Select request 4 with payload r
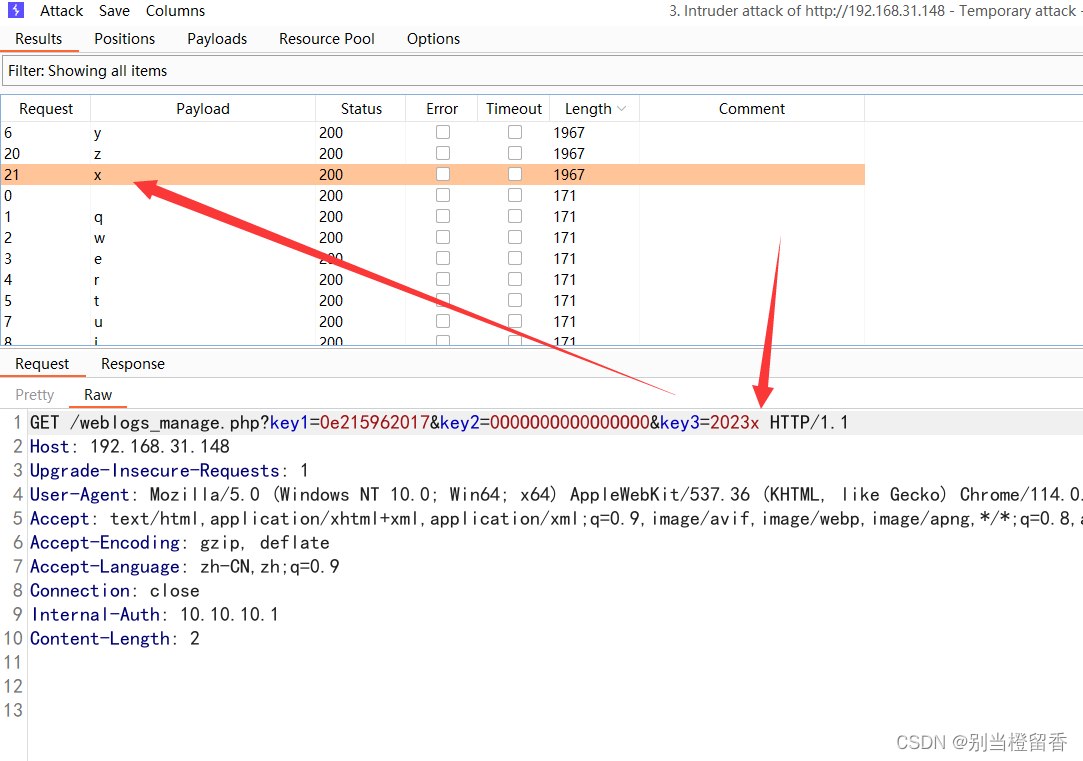This screenshot has width=1083, height=761. click(432, 280)
